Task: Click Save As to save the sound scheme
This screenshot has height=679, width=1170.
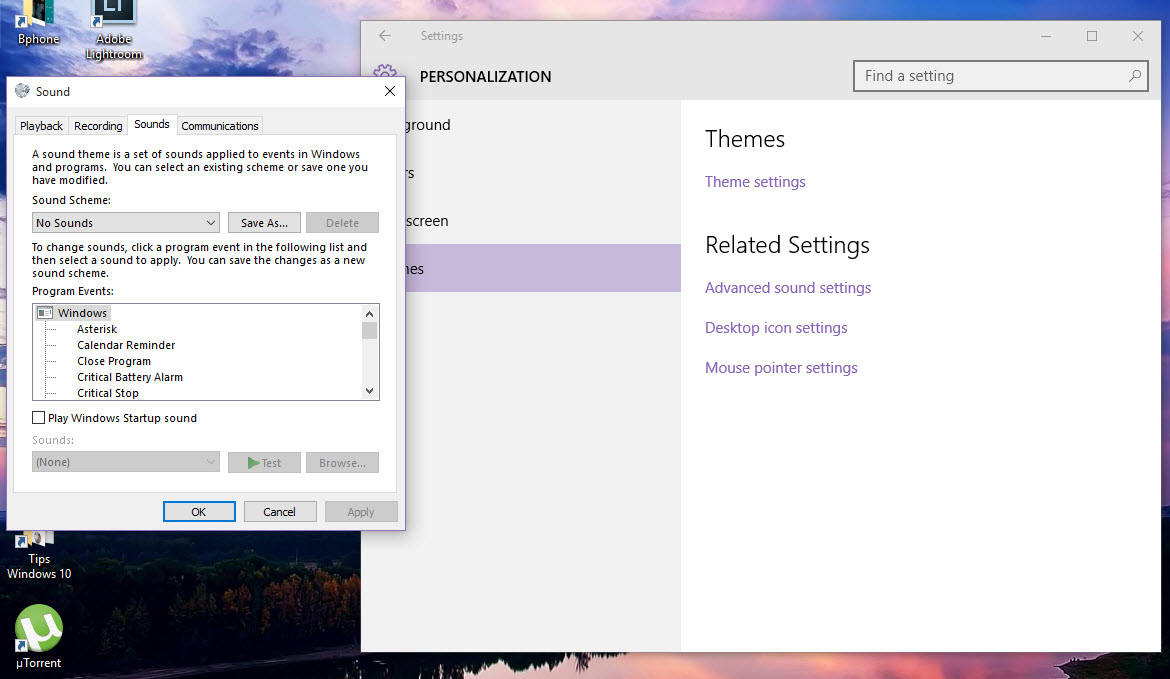Action: point(264,222)
